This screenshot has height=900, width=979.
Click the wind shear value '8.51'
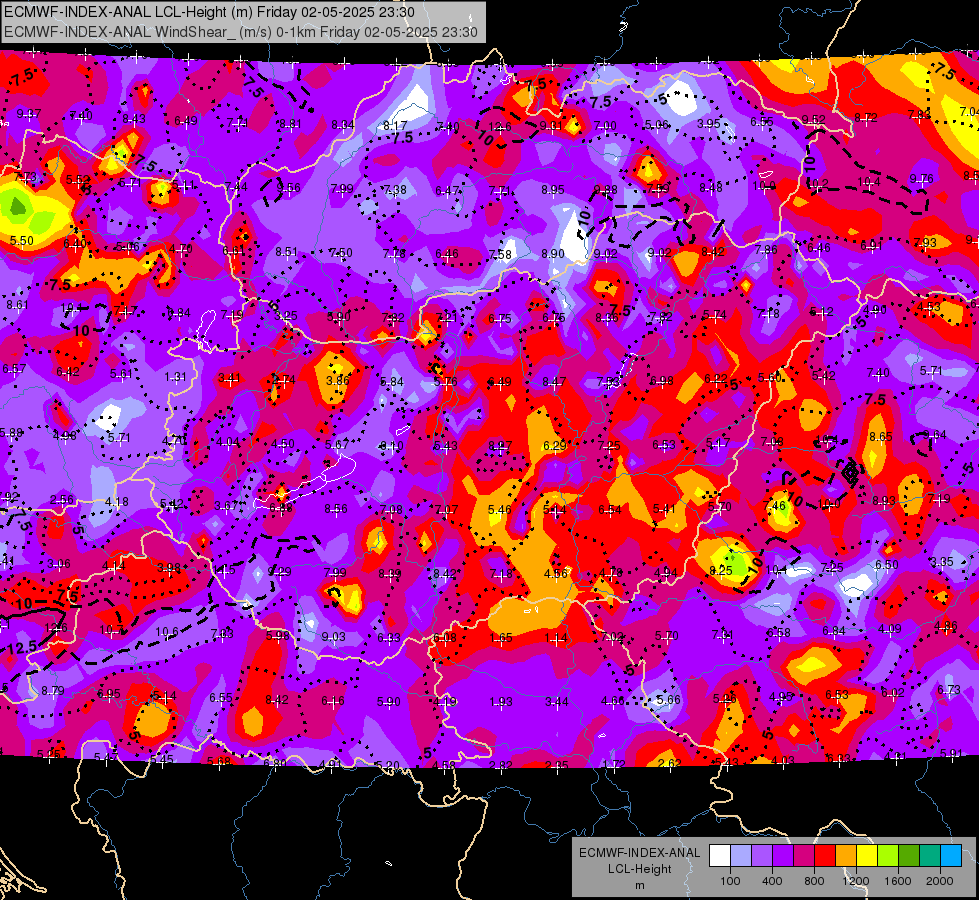tap(287, 252)
